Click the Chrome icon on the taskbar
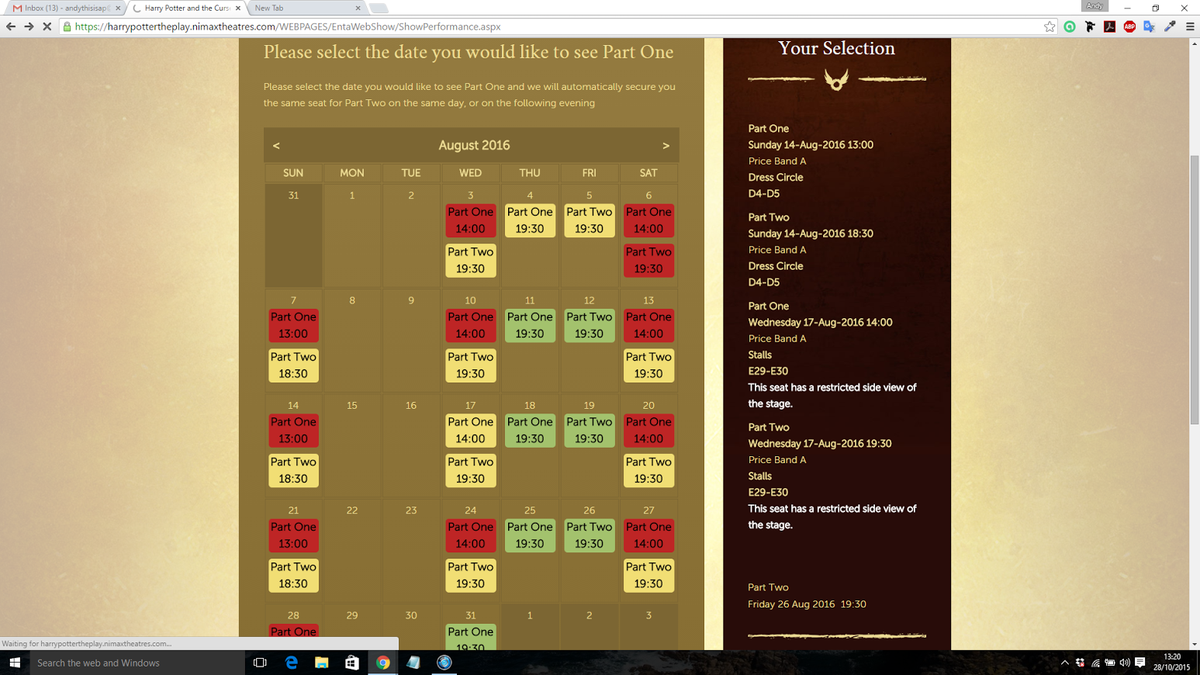The image size is (1200, 675). click(x=382, y=663)
